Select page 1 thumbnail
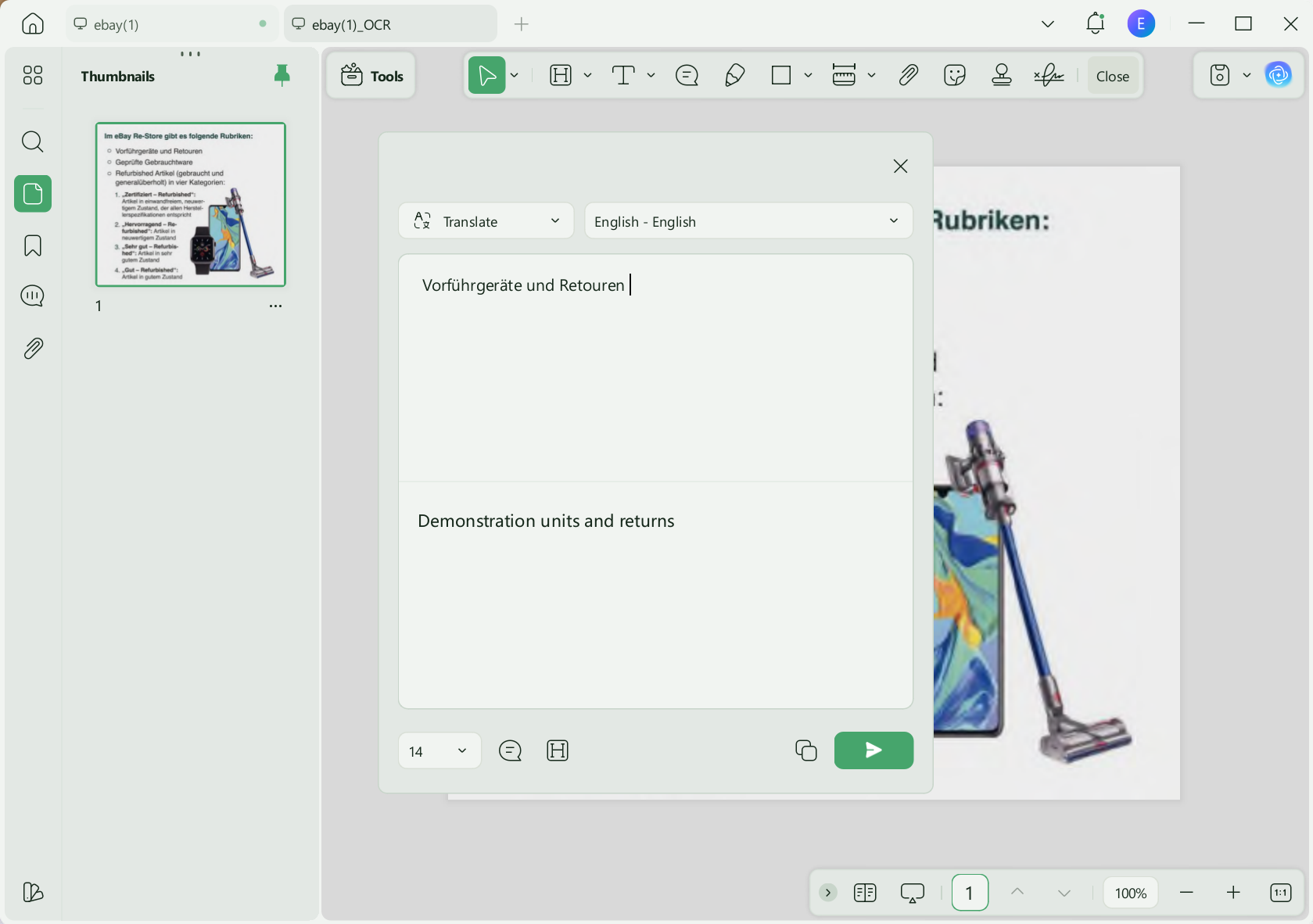 click(191, 204)
